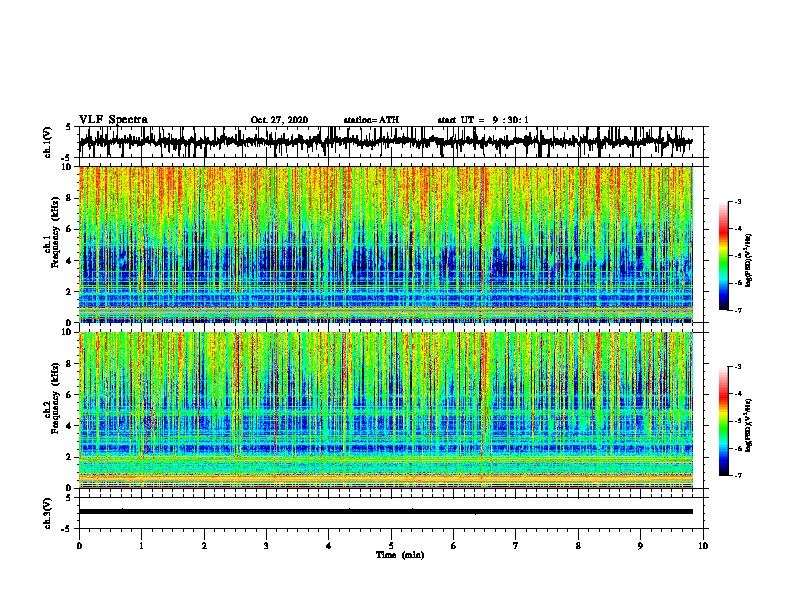Image resolution: width=792 pixels, height=612 pixels.
Task: Click the '10' tick on ch.2 frequency axis
Action: (x=68, y=332)
